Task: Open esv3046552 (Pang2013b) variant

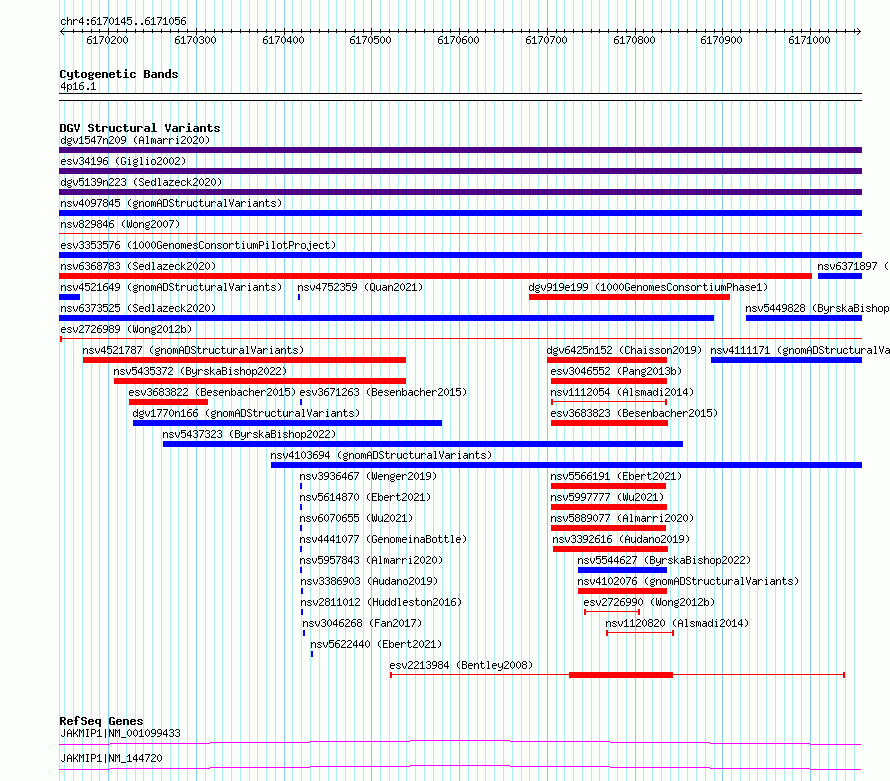Action: [616, 371]
